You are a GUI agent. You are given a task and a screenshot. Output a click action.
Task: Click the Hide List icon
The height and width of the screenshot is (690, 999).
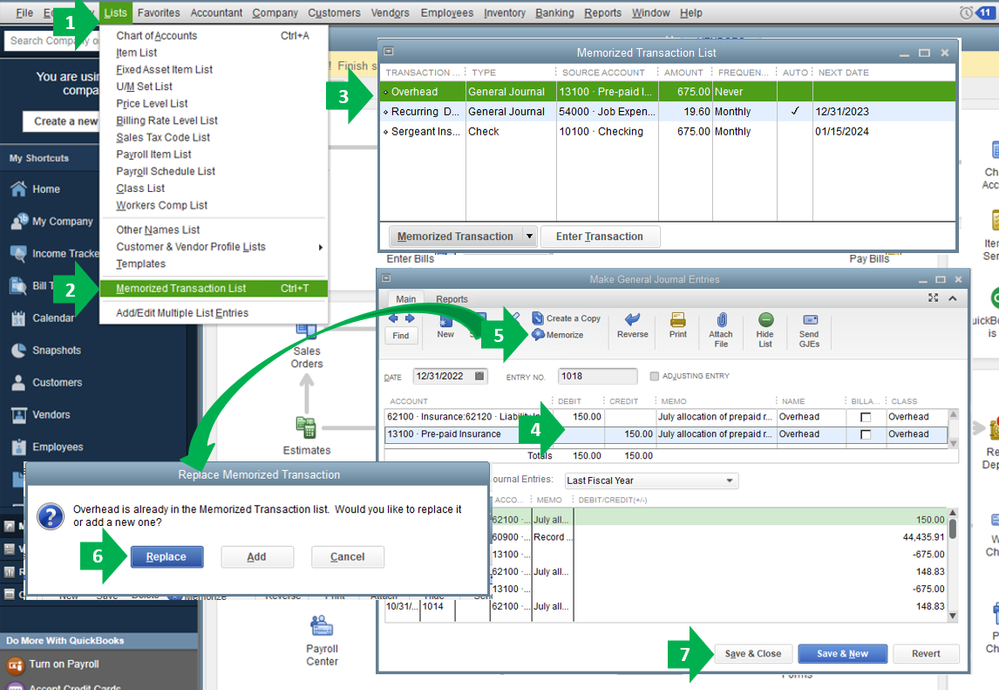(766, 319)
